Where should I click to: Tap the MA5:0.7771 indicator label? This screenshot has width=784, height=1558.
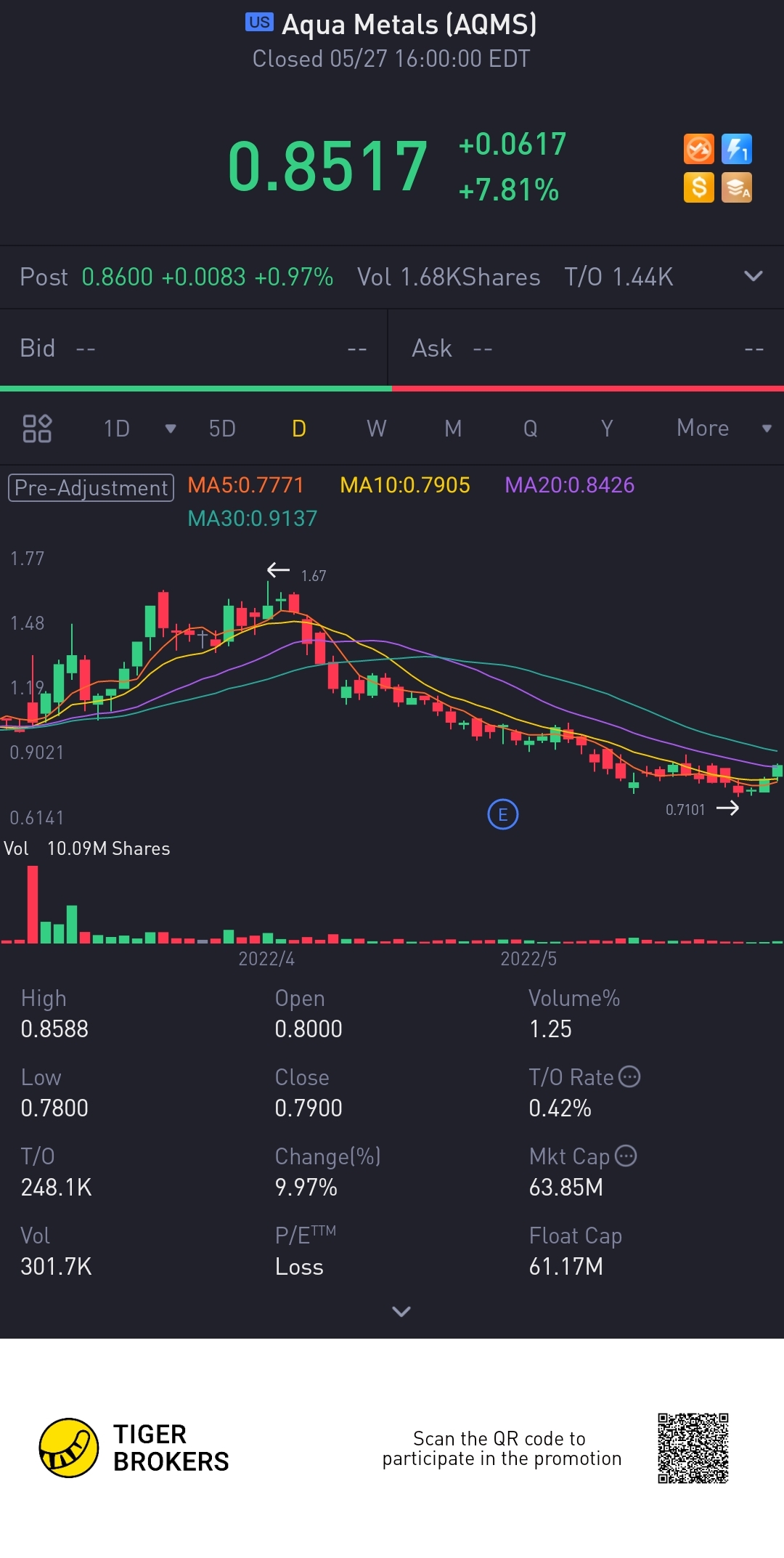tap(245, 485)
